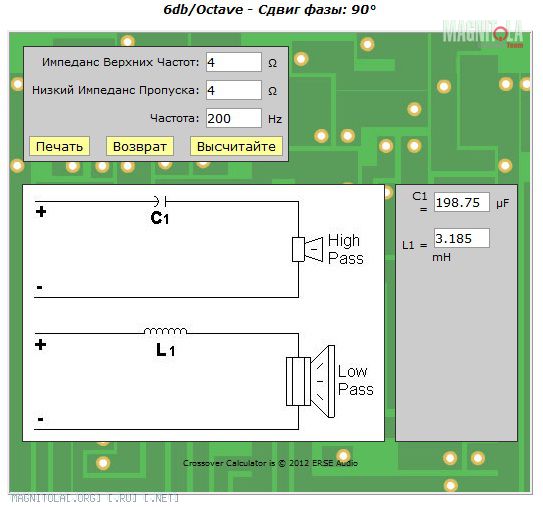Image resolution: width=543 pixels, height=507 pixels.
Task: Click the plus terminal of low-pass circuit
Action: (41, 345)
